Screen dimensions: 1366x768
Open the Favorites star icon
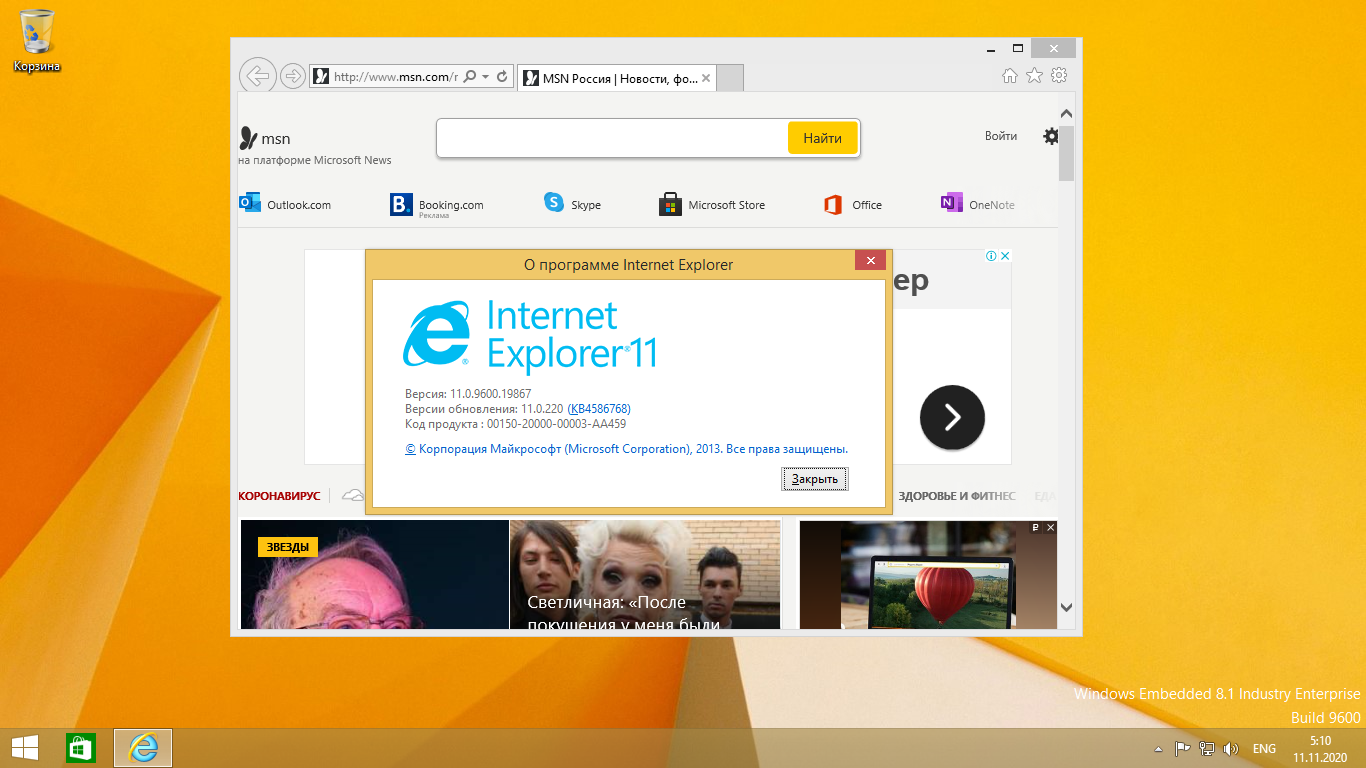[x=1035, y=76]
